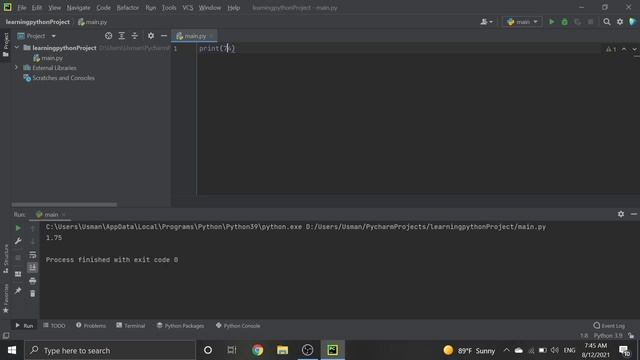Open the main run configuration dropdown

[522, 22]
